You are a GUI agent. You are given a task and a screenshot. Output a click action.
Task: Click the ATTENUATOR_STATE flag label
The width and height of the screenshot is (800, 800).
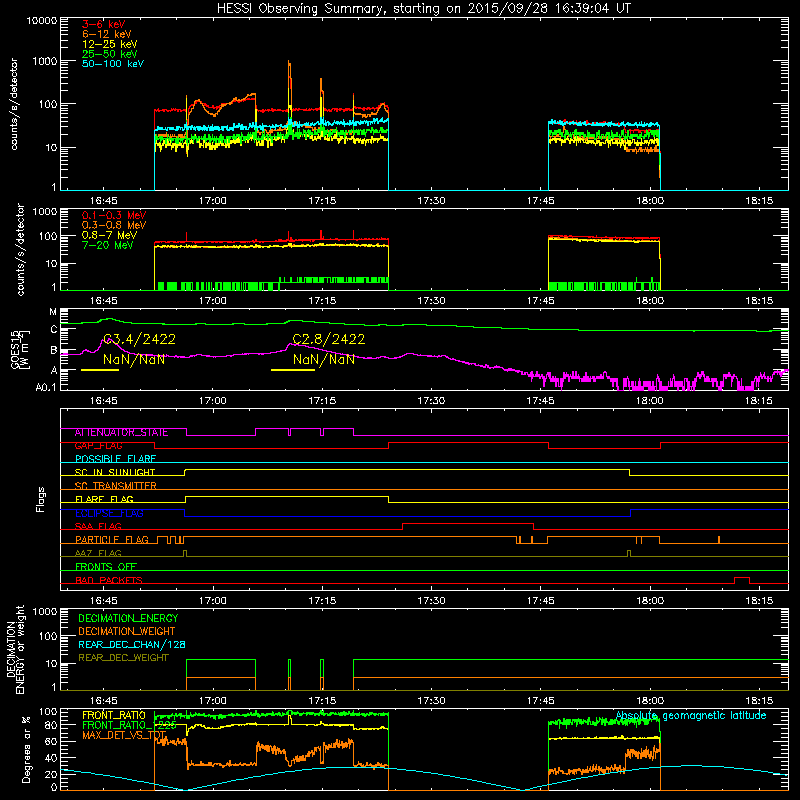pyautogui.click(x=121, y=433)
